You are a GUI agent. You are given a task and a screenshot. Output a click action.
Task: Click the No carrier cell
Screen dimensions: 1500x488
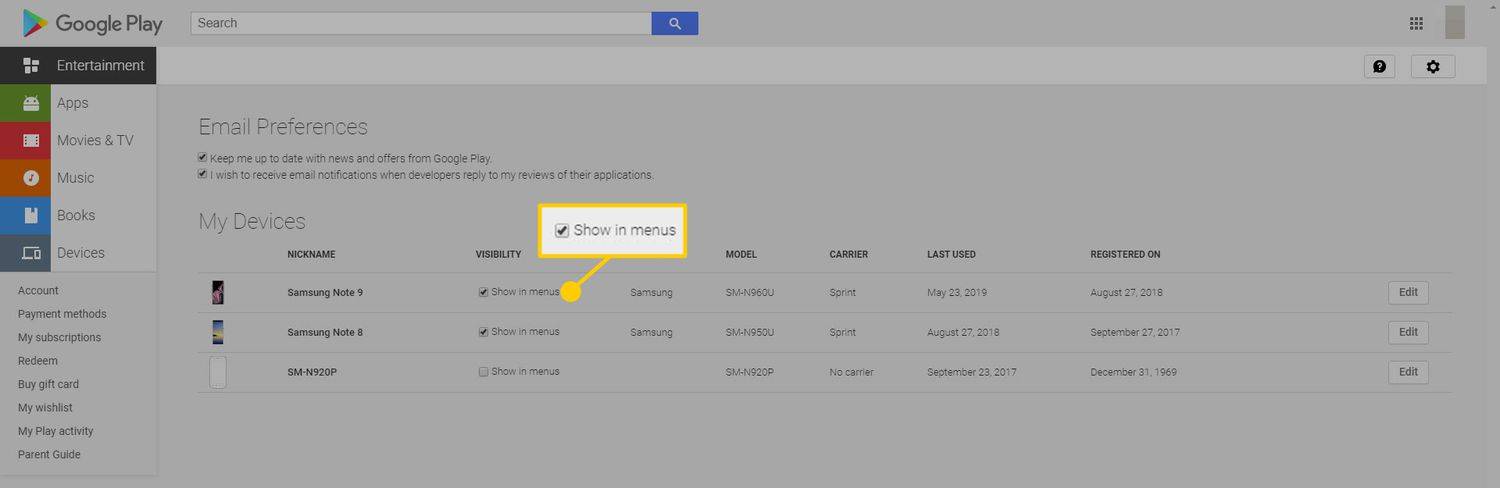click(851, 372)
